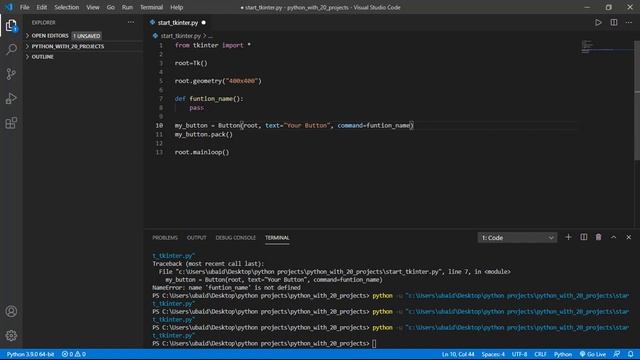
Task: Create a new terminal with plus icon
Action: 568,237
